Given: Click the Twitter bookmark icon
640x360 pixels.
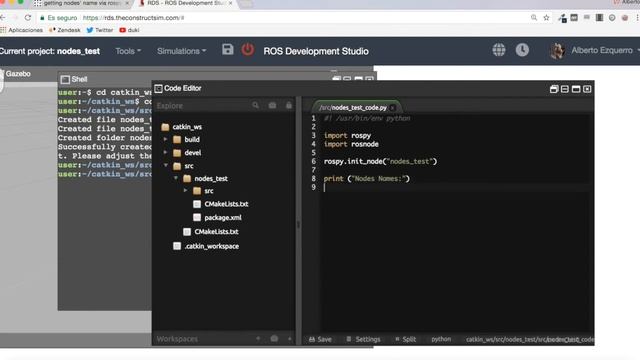Looking at the screenshot, I should pos(90,30).
